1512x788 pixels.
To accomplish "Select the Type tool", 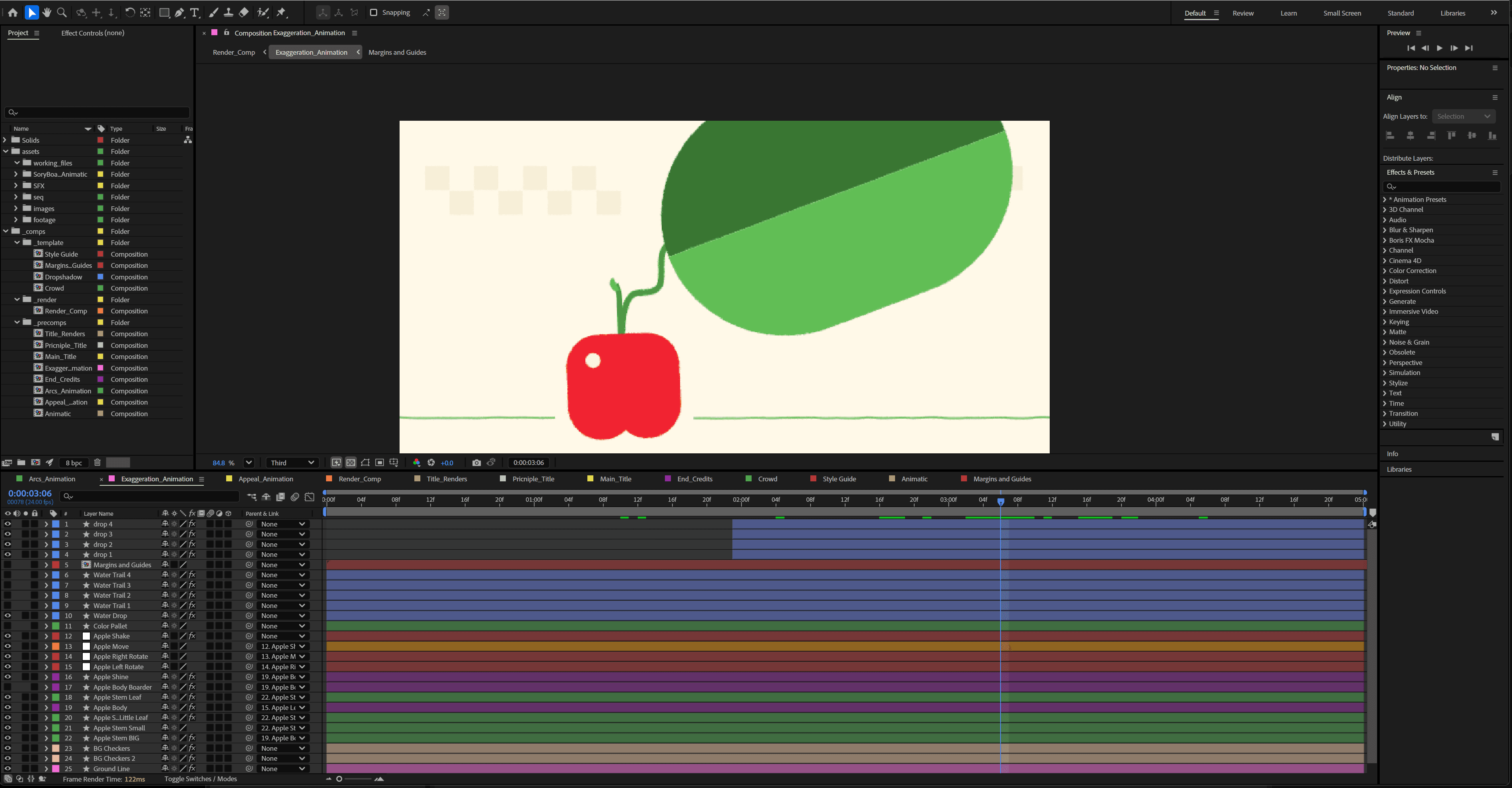I will pos(194,12).
